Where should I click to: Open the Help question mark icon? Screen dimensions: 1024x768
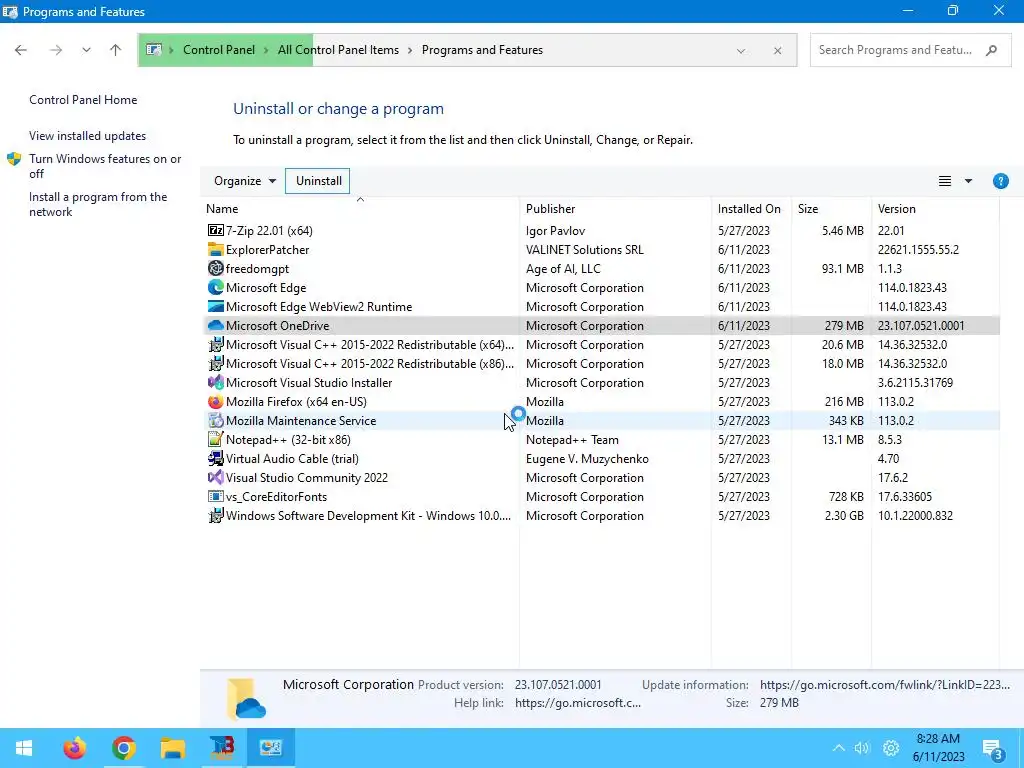click(x=1000, y=181)
